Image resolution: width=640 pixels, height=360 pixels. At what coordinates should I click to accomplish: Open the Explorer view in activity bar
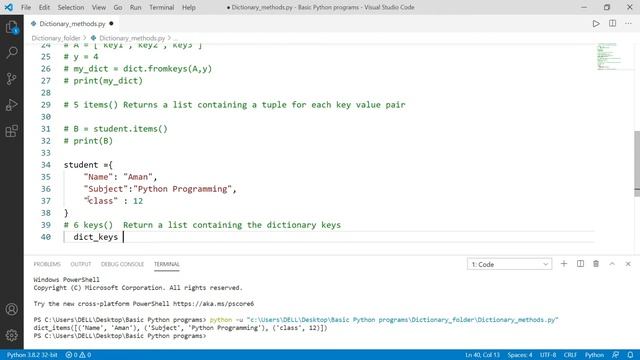click(x=11, y=28)
